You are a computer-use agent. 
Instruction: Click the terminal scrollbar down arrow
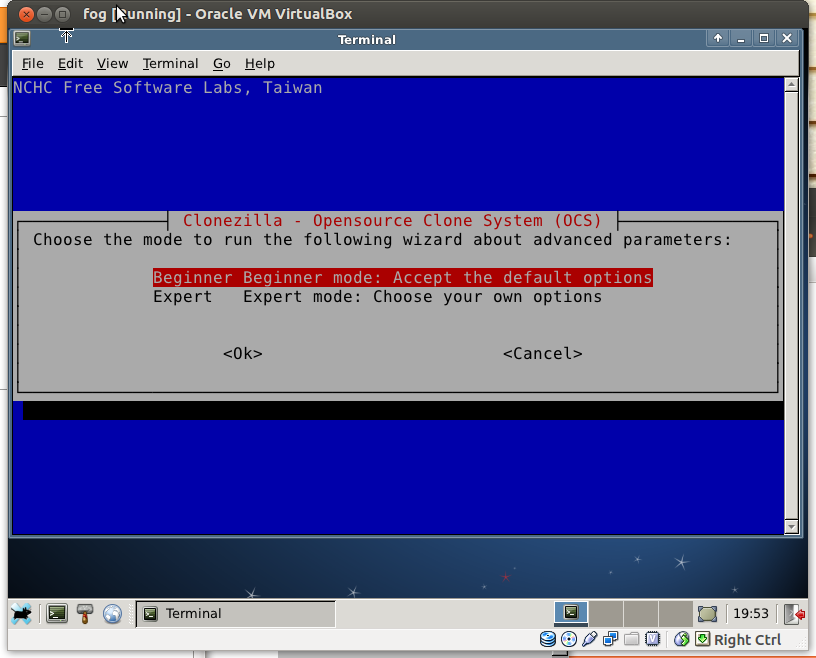[x=791, y=526]
